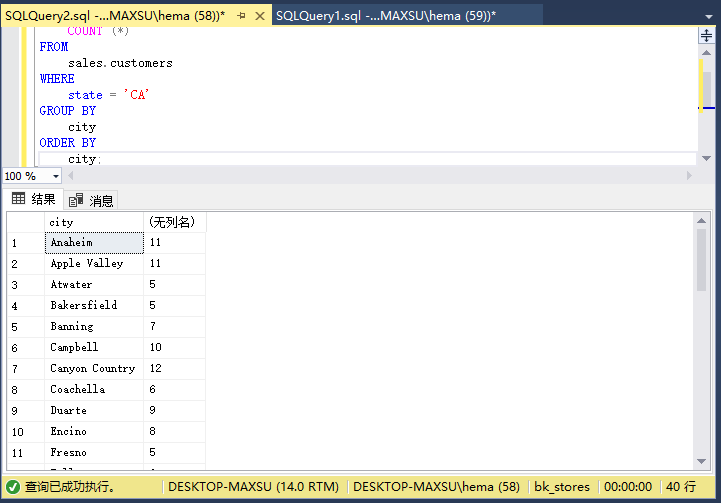The height and width of the screenshot is (503, 721).
Task: Select the Atwater cell
Action: [94, 285]
